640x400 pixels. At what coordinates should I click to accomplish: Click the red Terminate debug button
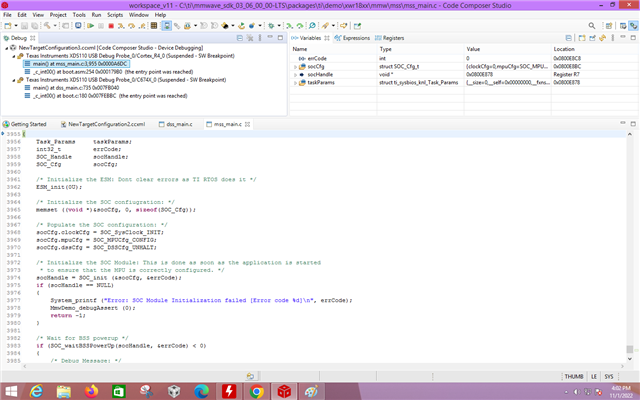click(x=111, y=26)
